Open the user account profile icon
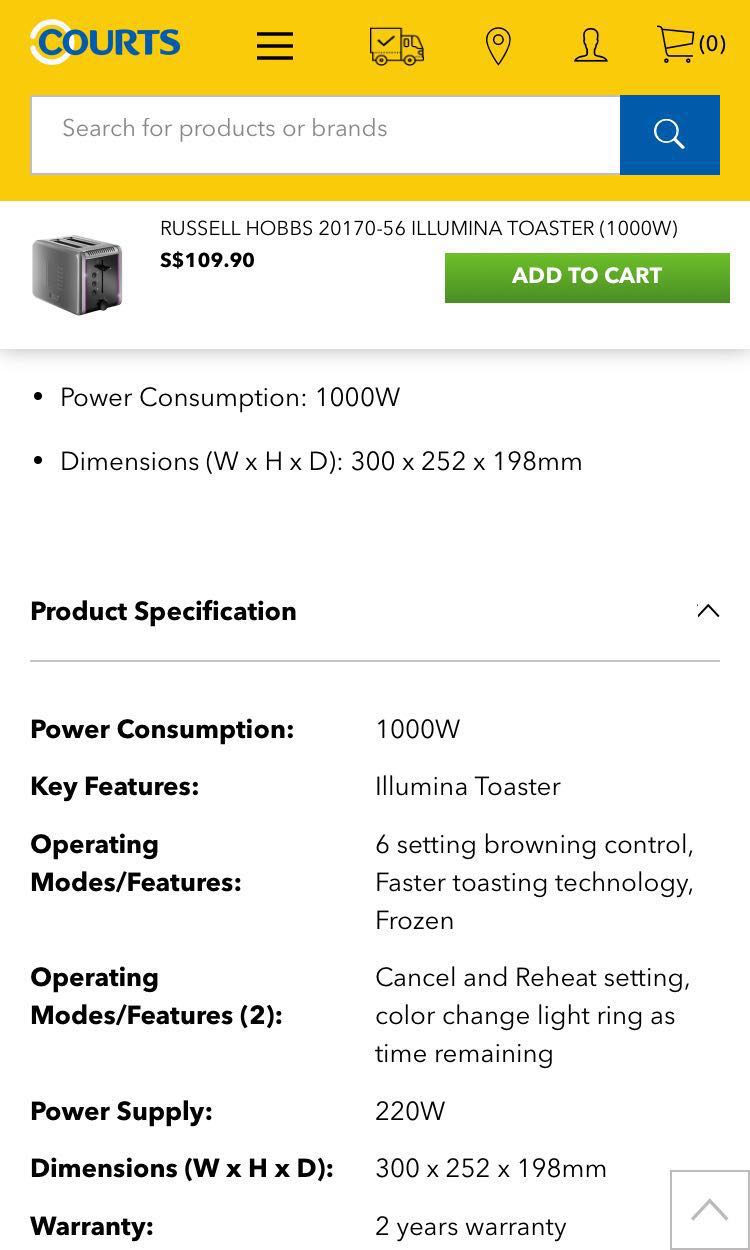This screenshot has height=1250, width=750. pos(590,45)
